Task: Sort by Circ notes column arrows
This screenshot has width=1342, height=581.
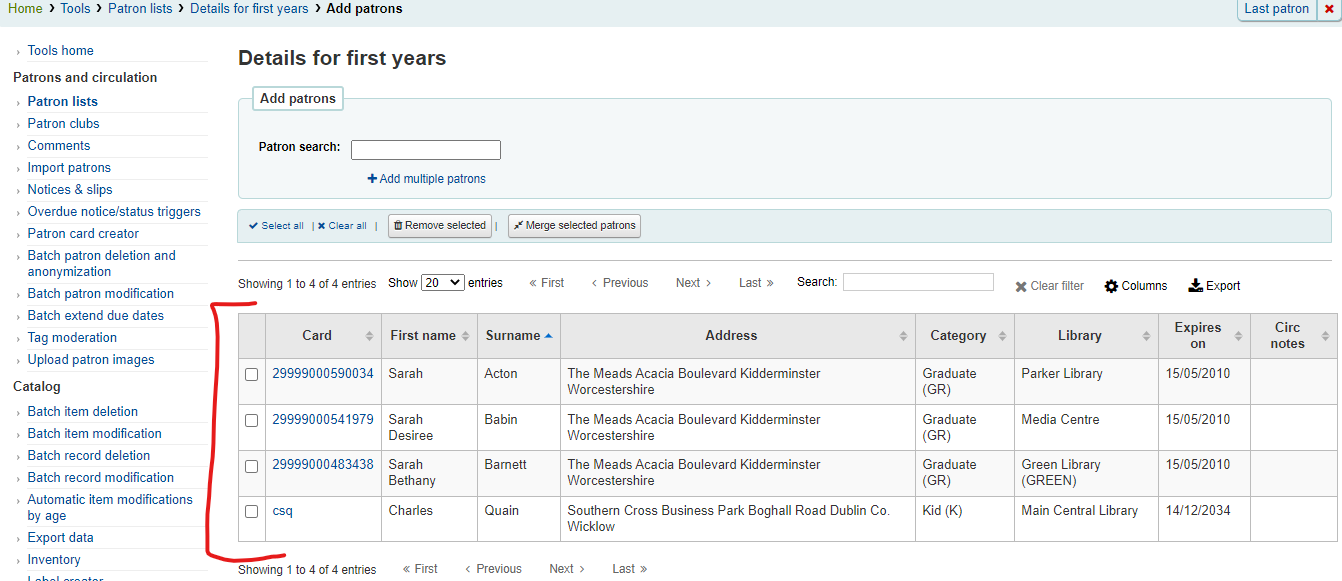Action: pyautogui.click(x=1326, y=336)
